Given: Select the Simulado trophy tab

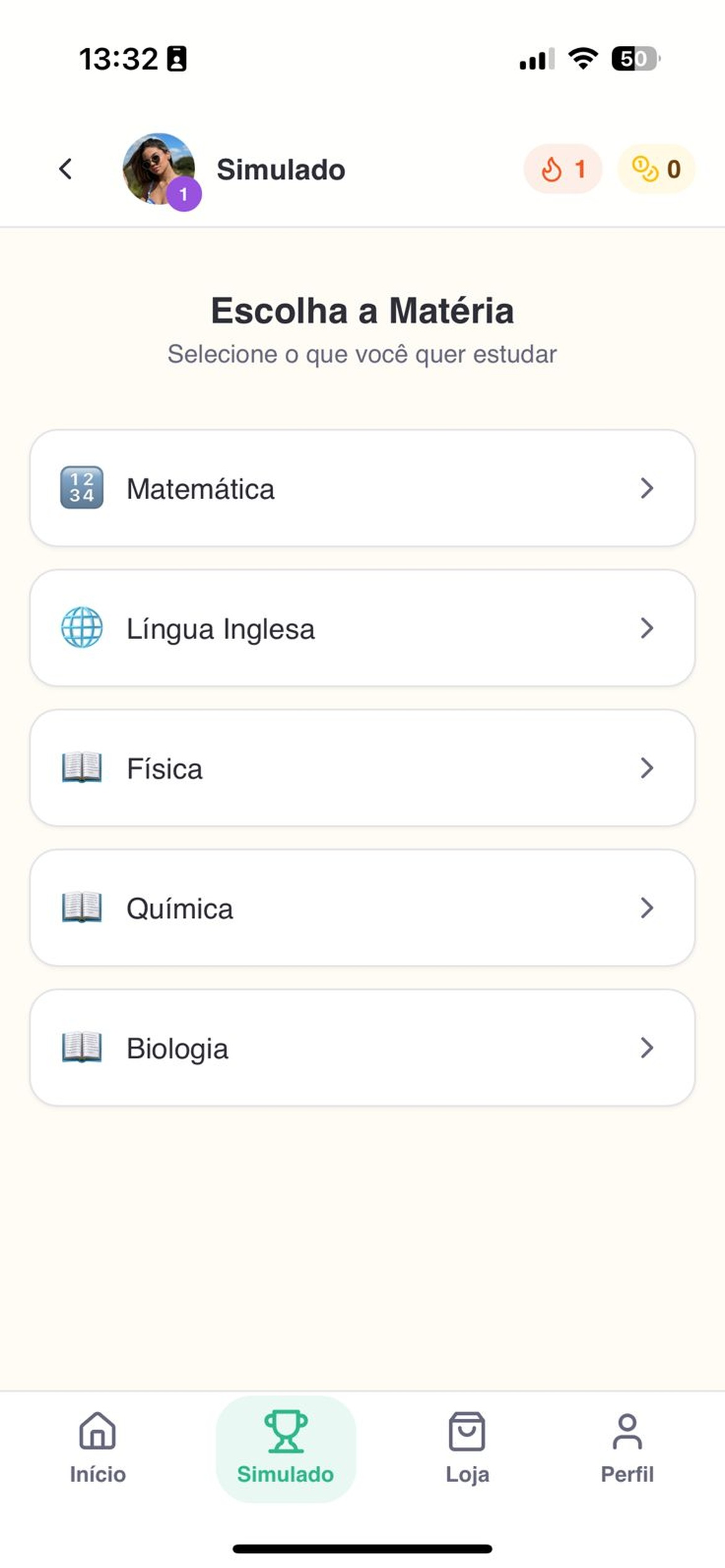Looking at the screenshot, I should 286,1449.
